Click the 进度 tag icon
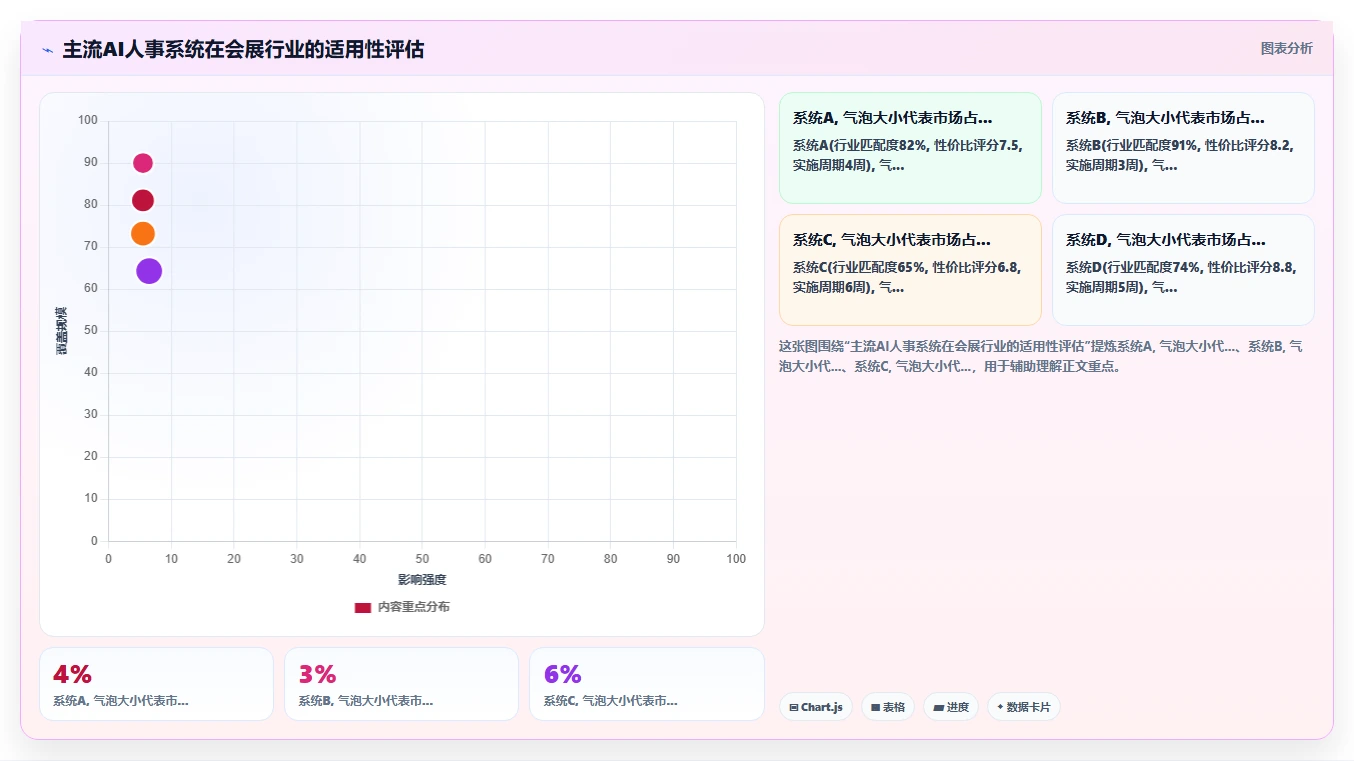Screen dimensions: 1354x761 coord(938,707)
